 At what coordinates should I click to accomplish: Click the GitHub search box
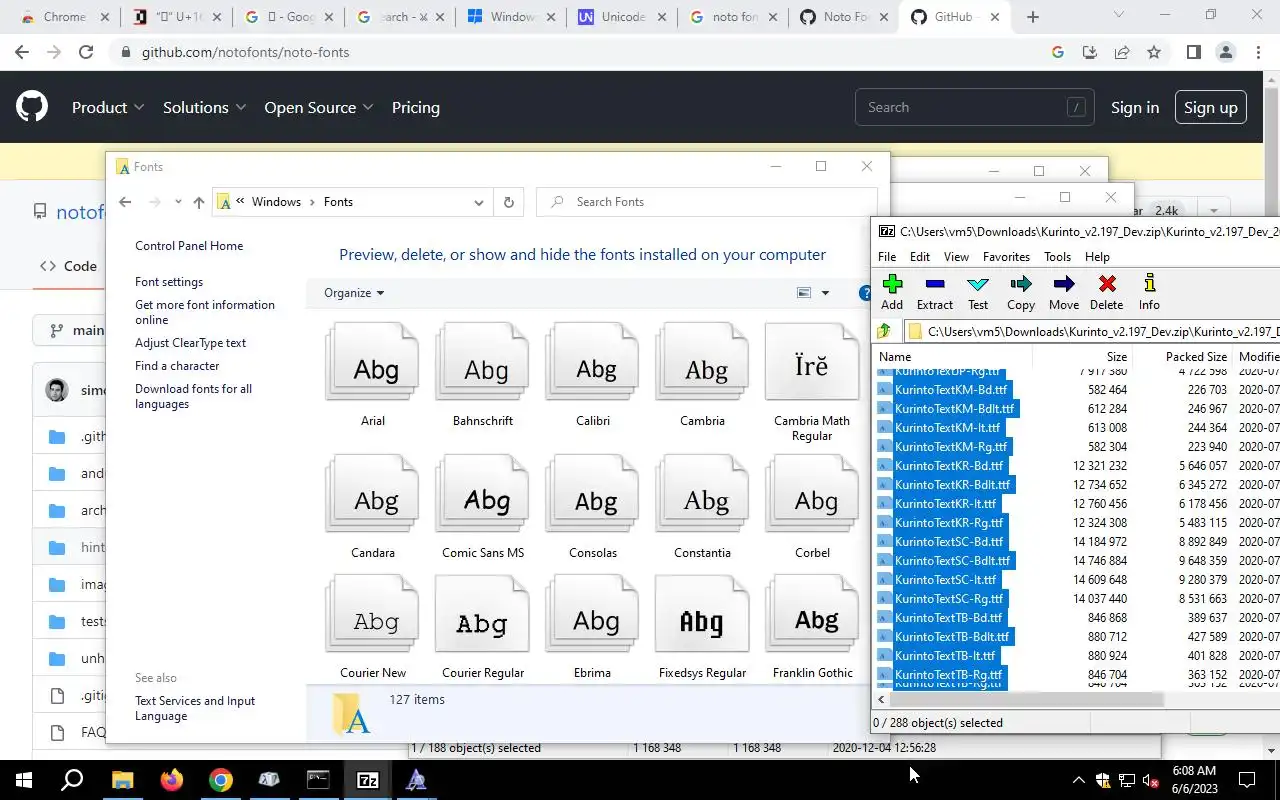pyautogui.click(x=974, y=107)
